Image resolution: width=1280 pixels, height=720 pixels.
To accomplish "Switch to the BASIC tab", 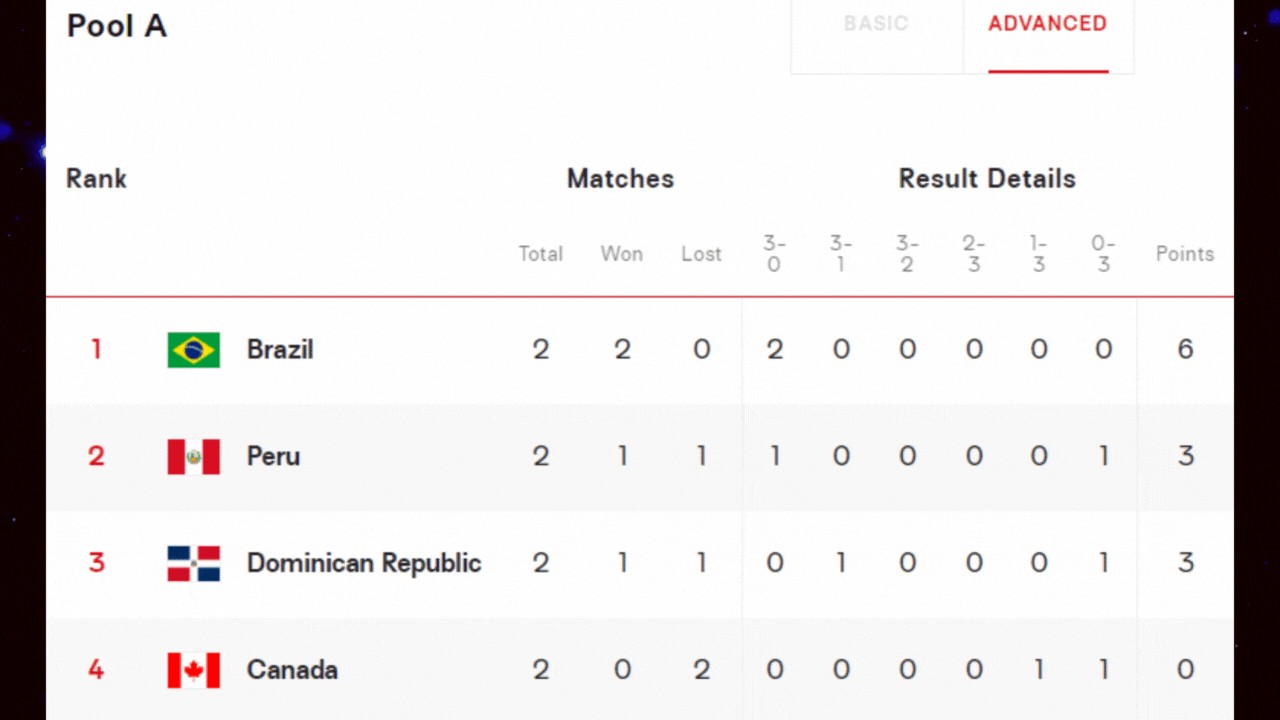I will (x=876, y=24).
